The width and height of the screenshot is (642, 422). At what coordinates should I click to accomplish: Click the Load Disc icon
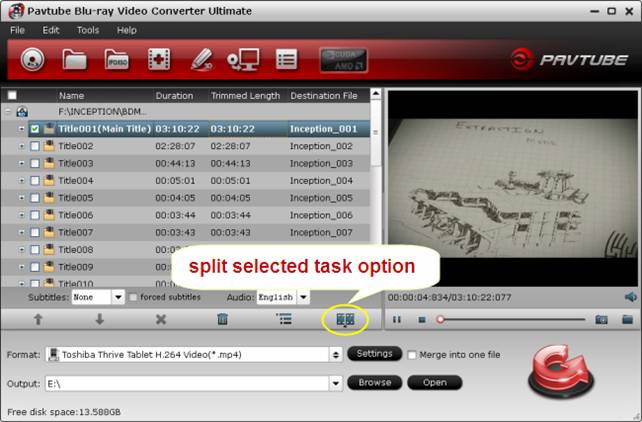[32, 60]
